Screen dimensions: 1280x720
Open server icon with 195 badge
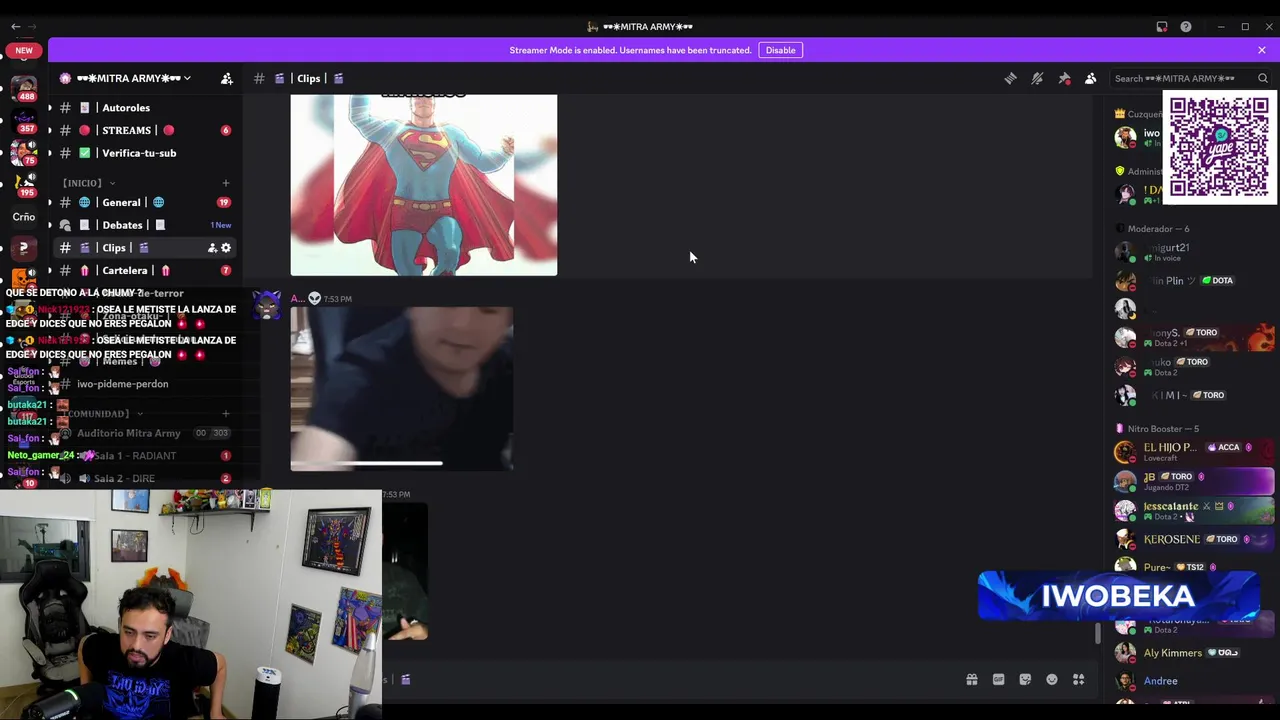tap(24, 184)
